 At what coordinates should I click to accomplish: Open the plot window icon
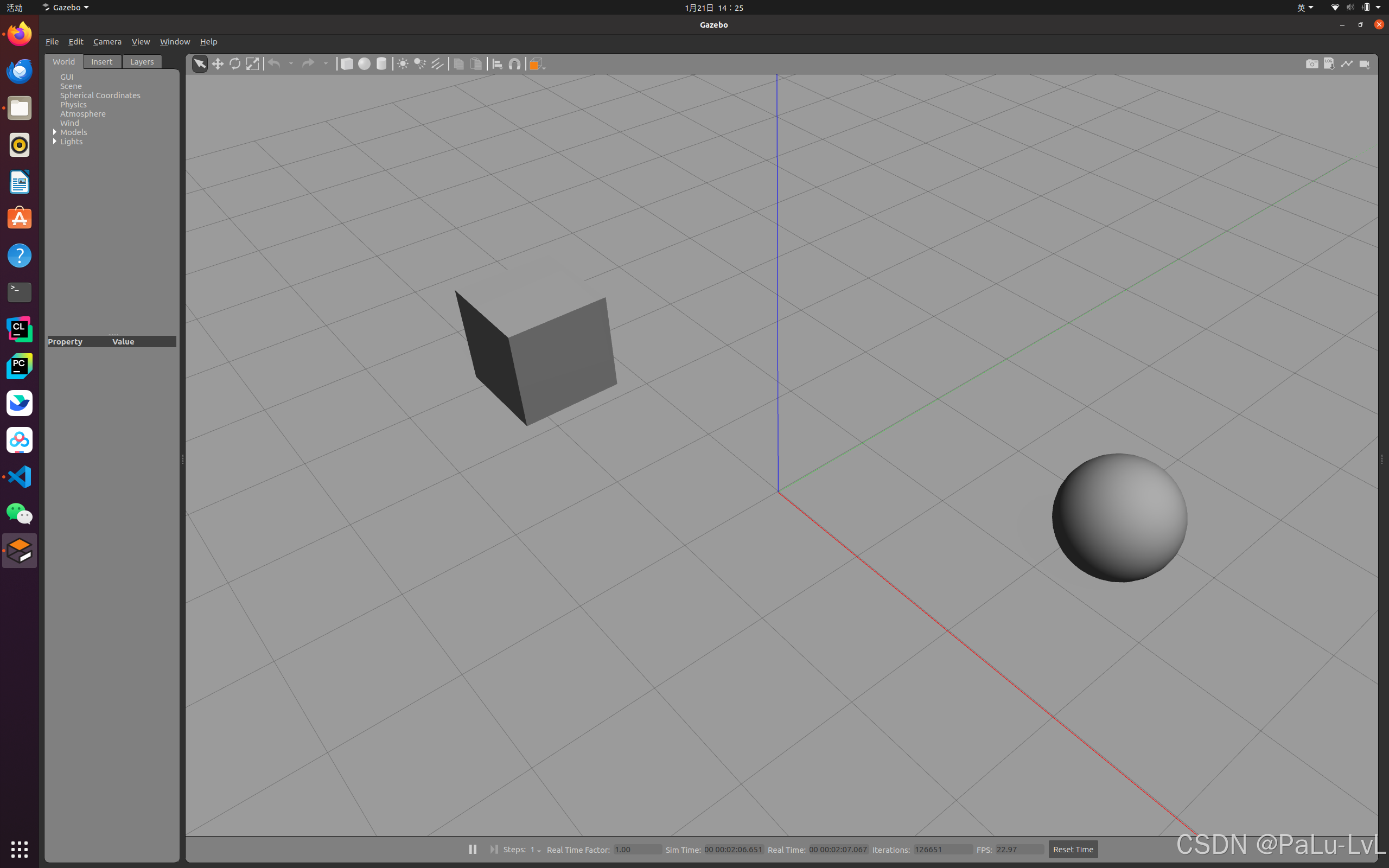pyautogui.click(x=1347, y=63)
